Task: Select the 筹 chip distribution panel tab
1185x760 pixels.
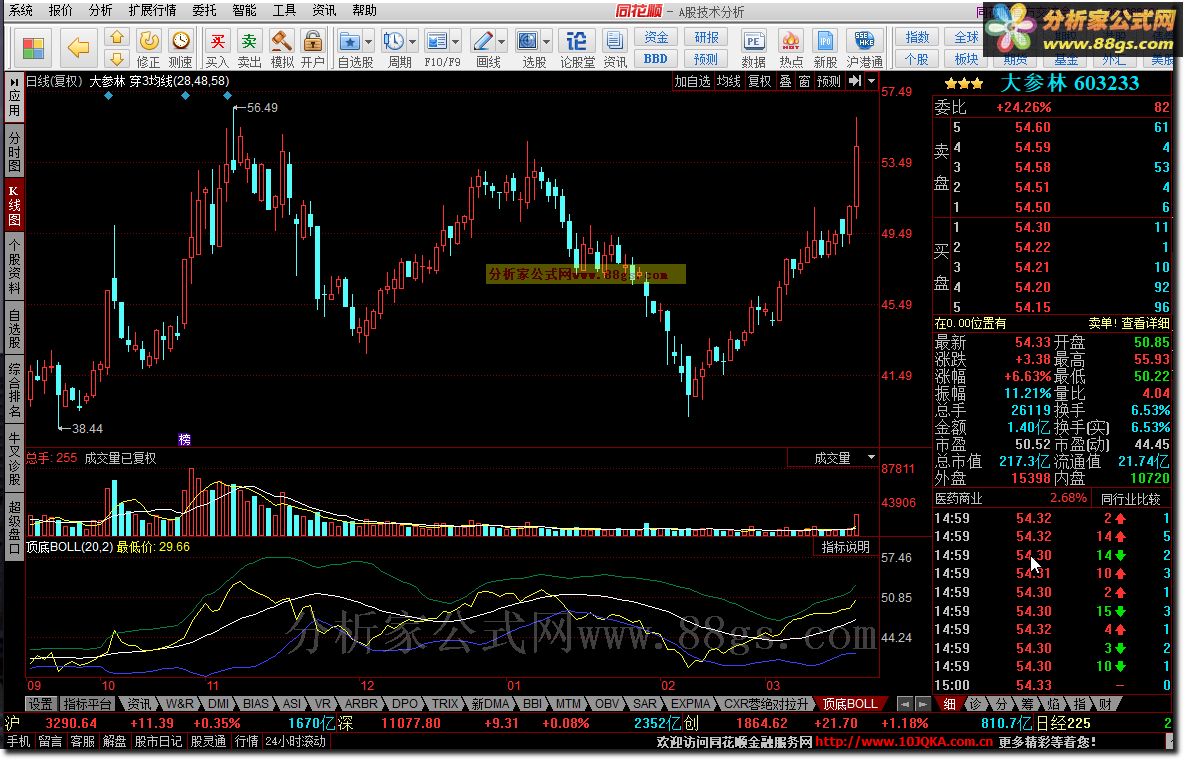Action: (1028, 704)
